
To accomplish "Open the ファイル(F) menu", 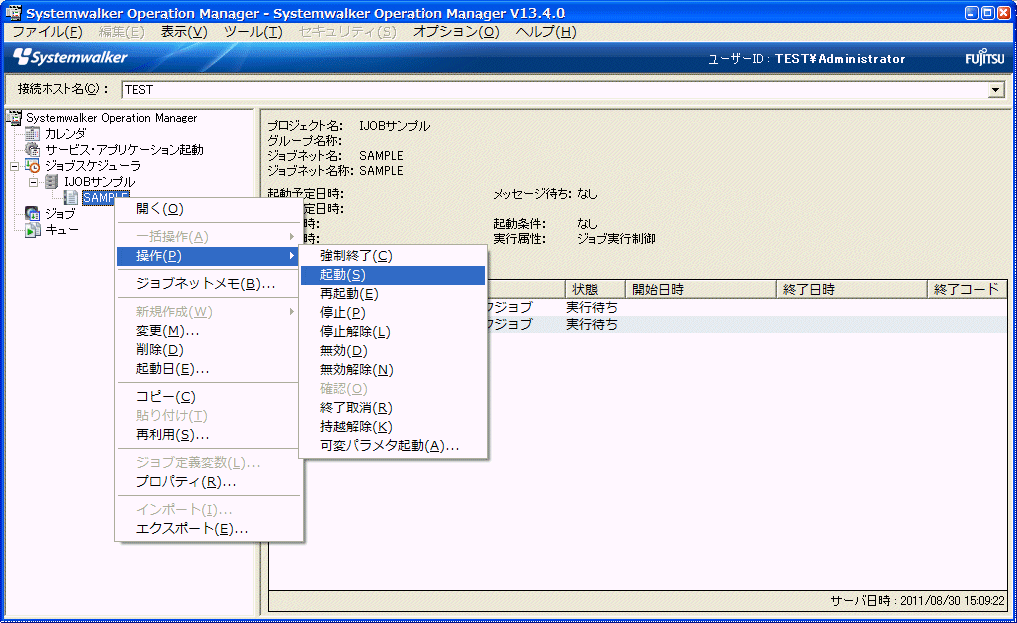I will (47, 32).
